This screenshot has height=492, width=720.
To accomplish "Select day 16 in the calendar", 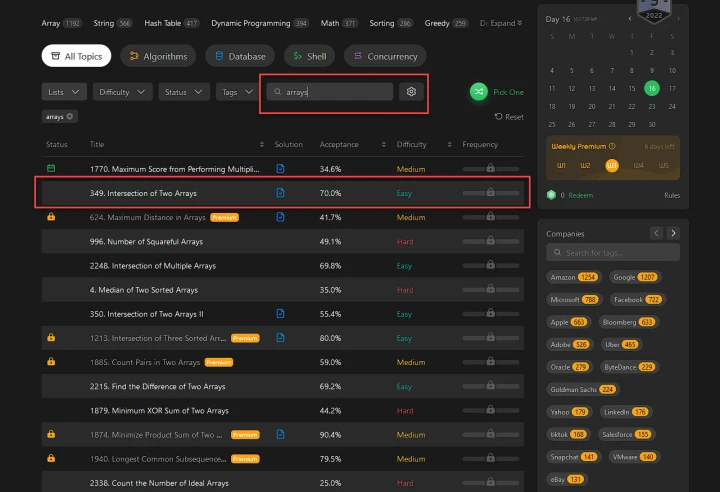I will pos(652,88).
